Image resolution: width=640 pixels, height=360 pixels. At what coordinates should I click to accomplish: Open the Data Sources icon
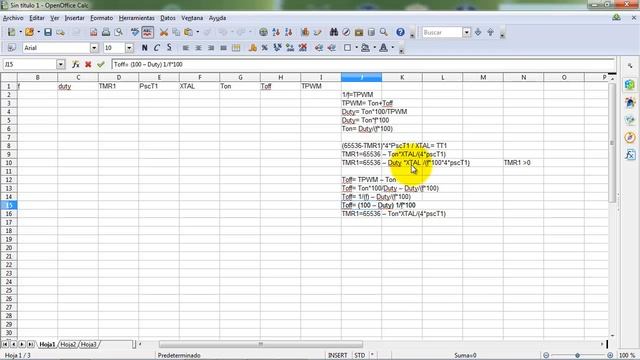[371, 32]
